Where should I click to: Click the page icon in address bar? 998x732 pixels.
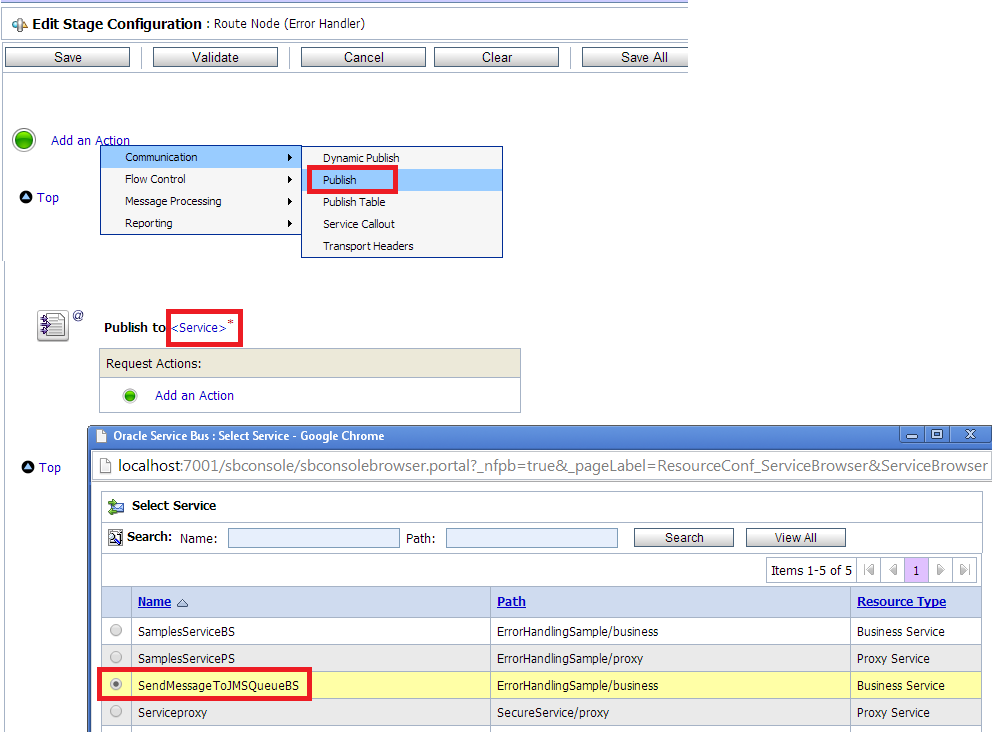106,466
